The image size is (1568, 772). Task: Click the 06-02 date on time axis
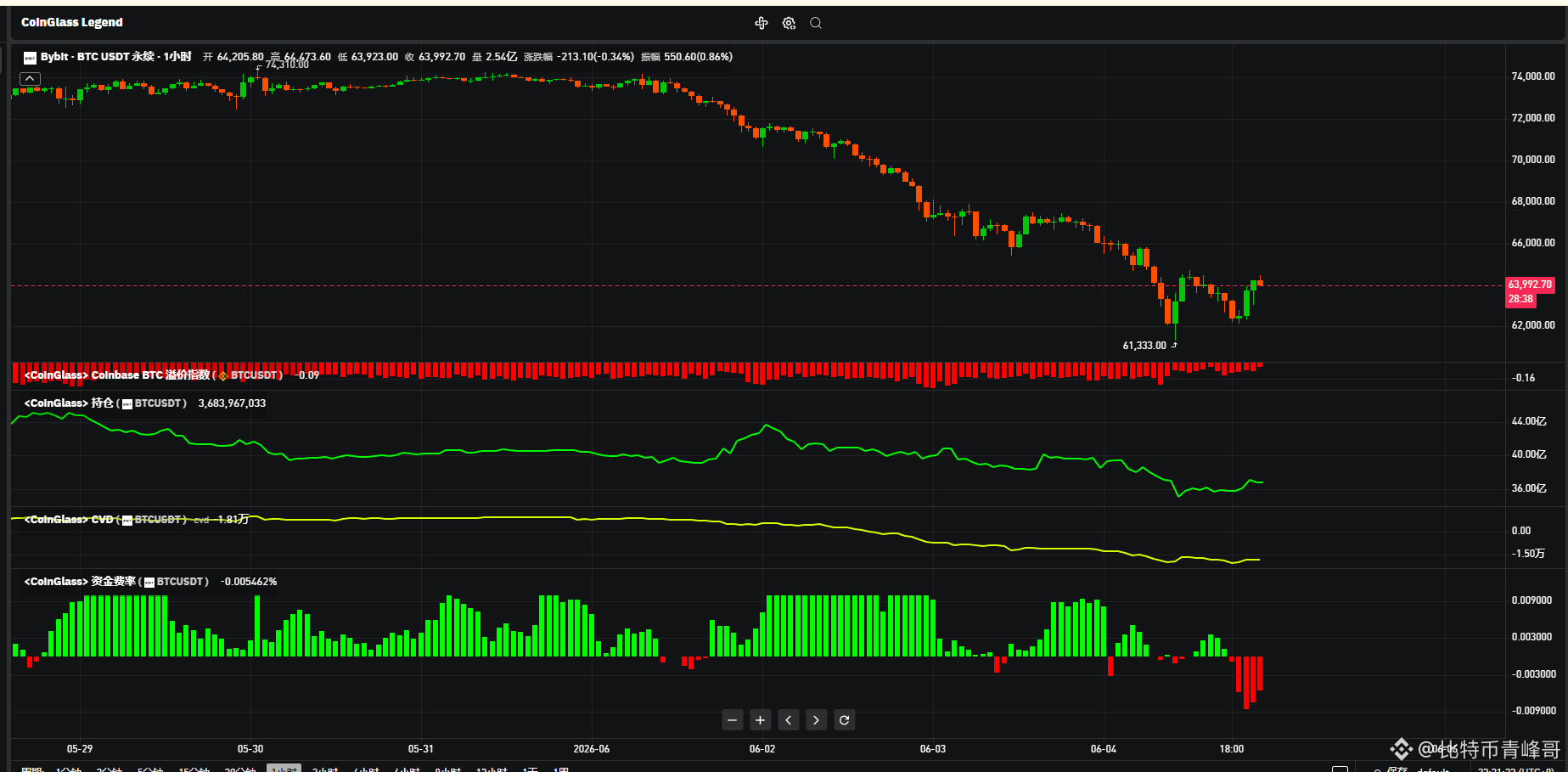point(762,749)
